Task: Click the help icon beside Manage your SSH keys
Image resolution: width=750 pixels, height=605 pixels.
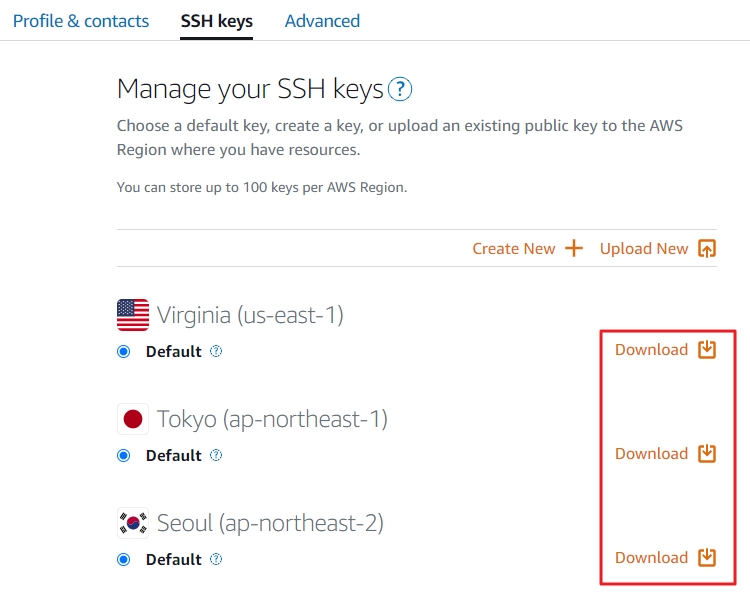Action: 400,90
